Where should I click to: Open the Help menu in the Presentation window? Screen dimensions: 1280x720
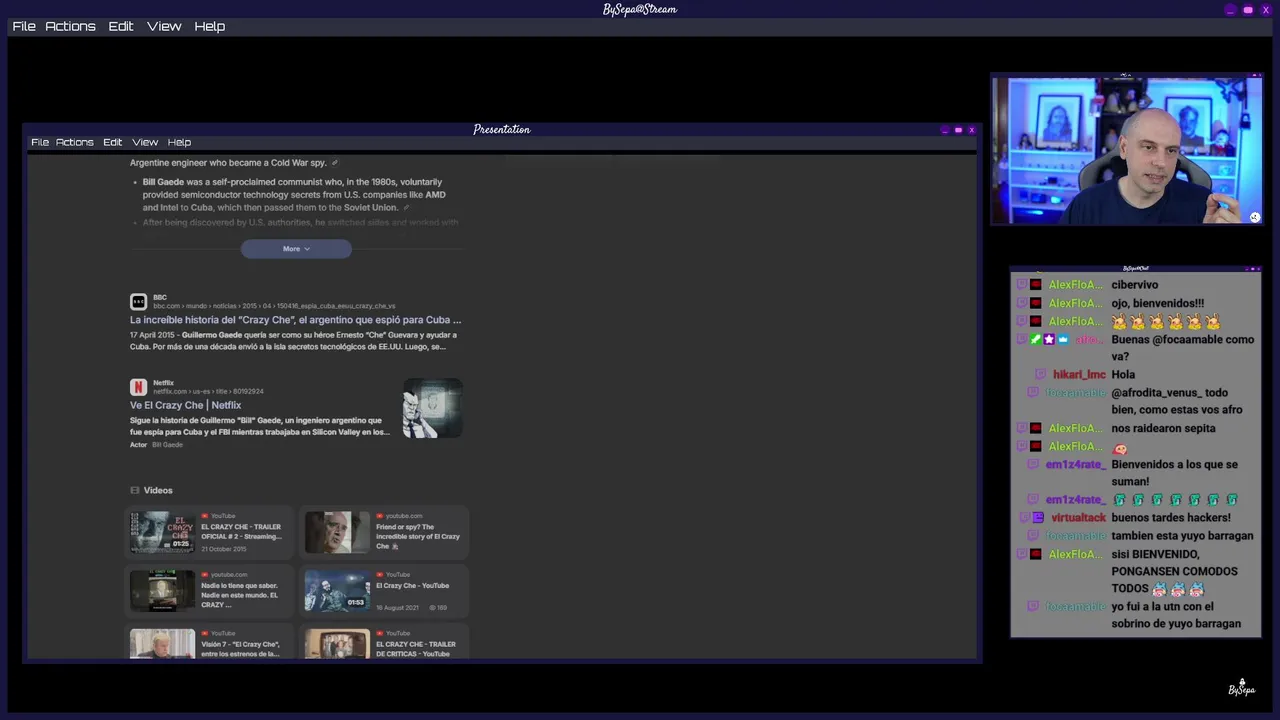[x=179, y=142]
